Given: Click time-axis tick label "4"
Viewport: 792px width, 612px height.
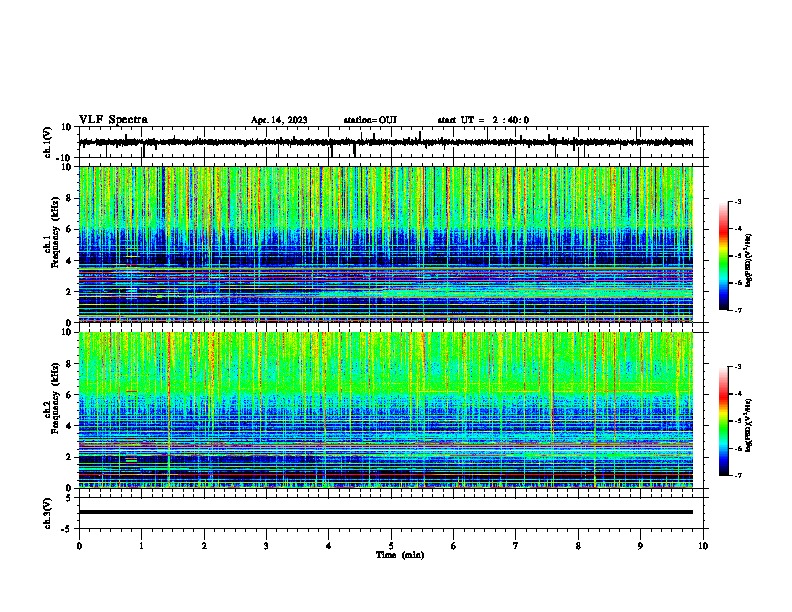Looking at the screenshot, I should point(329,546).
